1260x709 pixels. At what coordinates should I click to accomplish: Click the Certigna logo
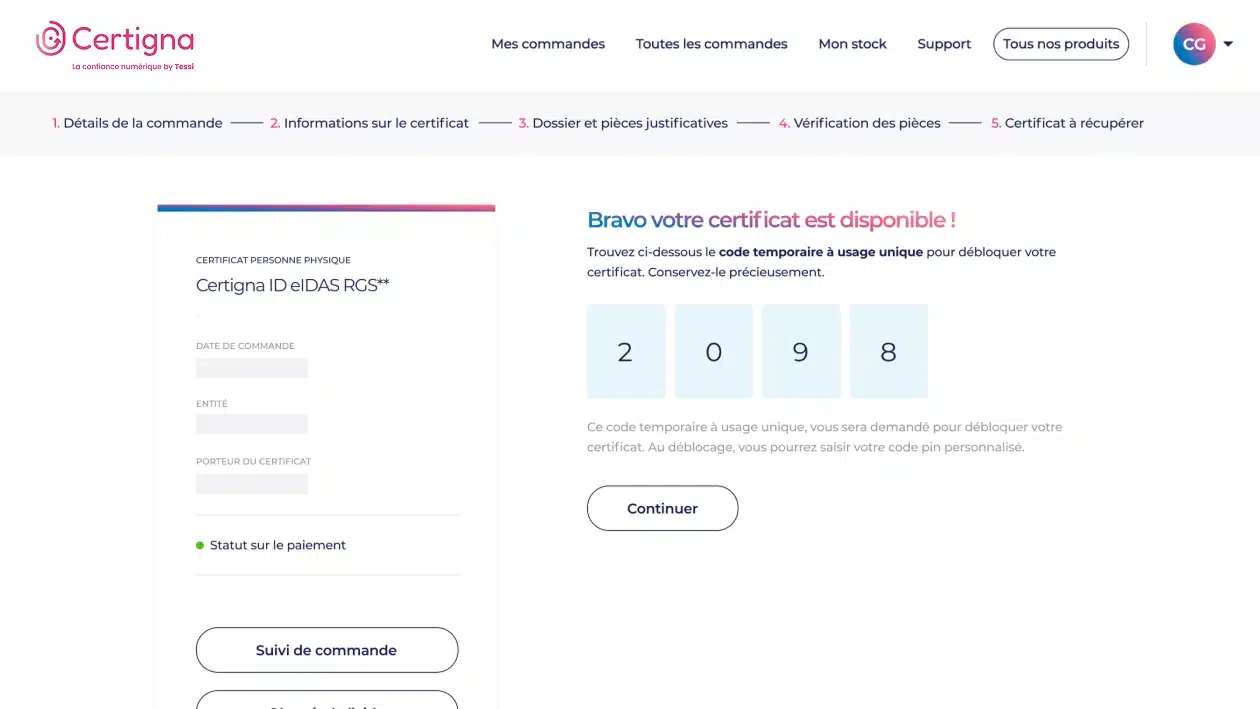coord(115,45)
